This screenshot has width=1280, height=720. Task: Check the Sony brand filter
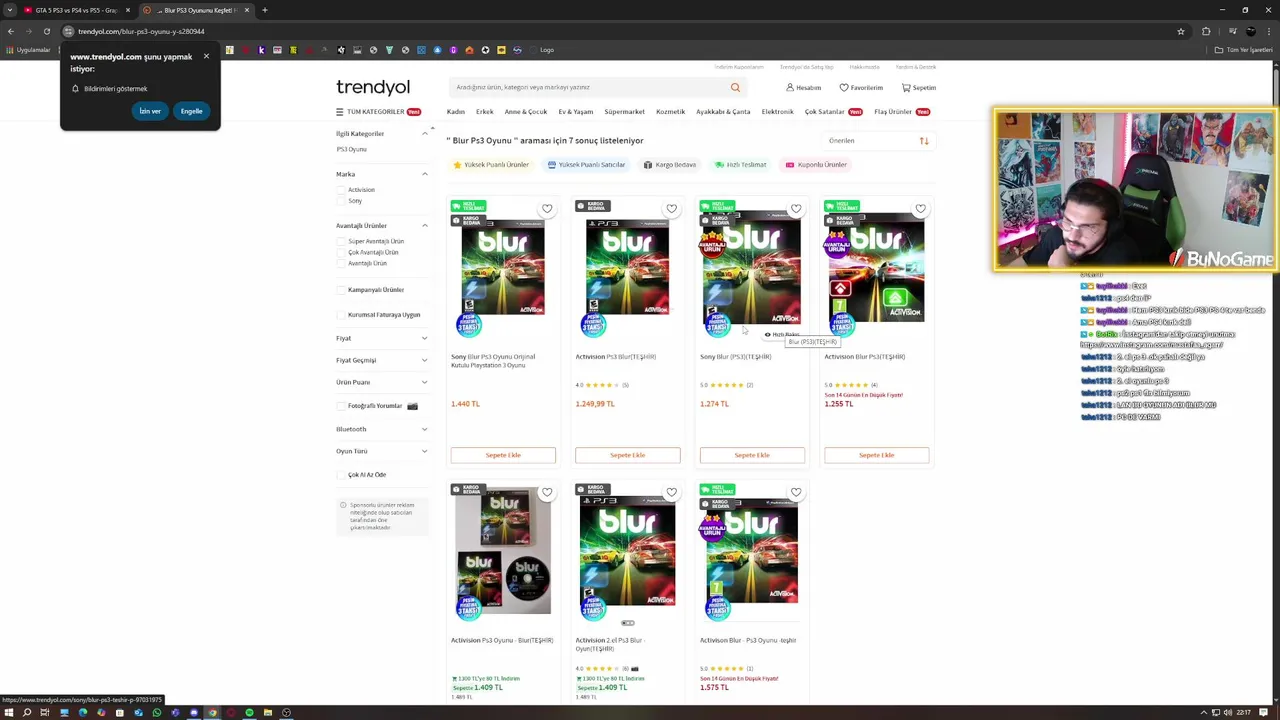341,201
